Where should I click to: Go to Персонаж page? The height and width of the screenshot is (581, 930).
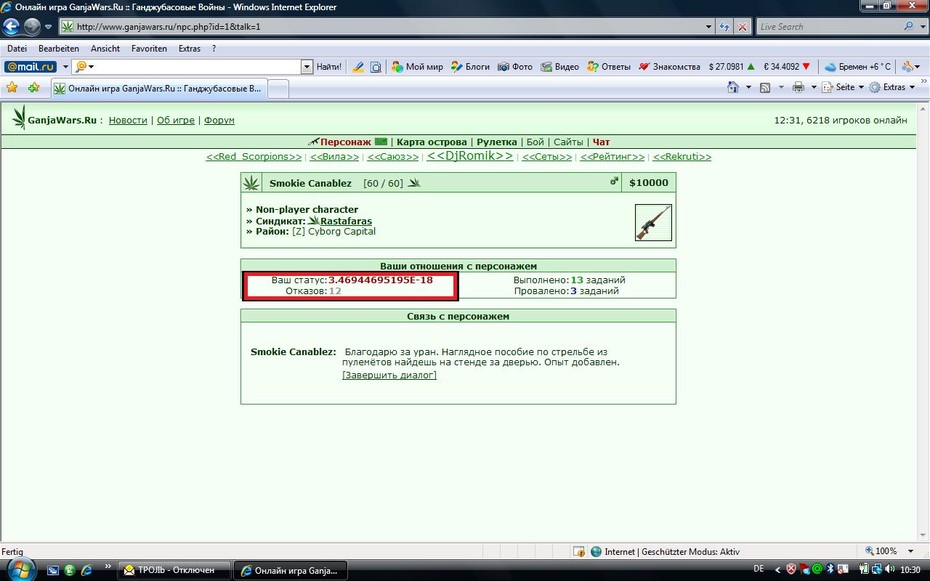[345, 142]
